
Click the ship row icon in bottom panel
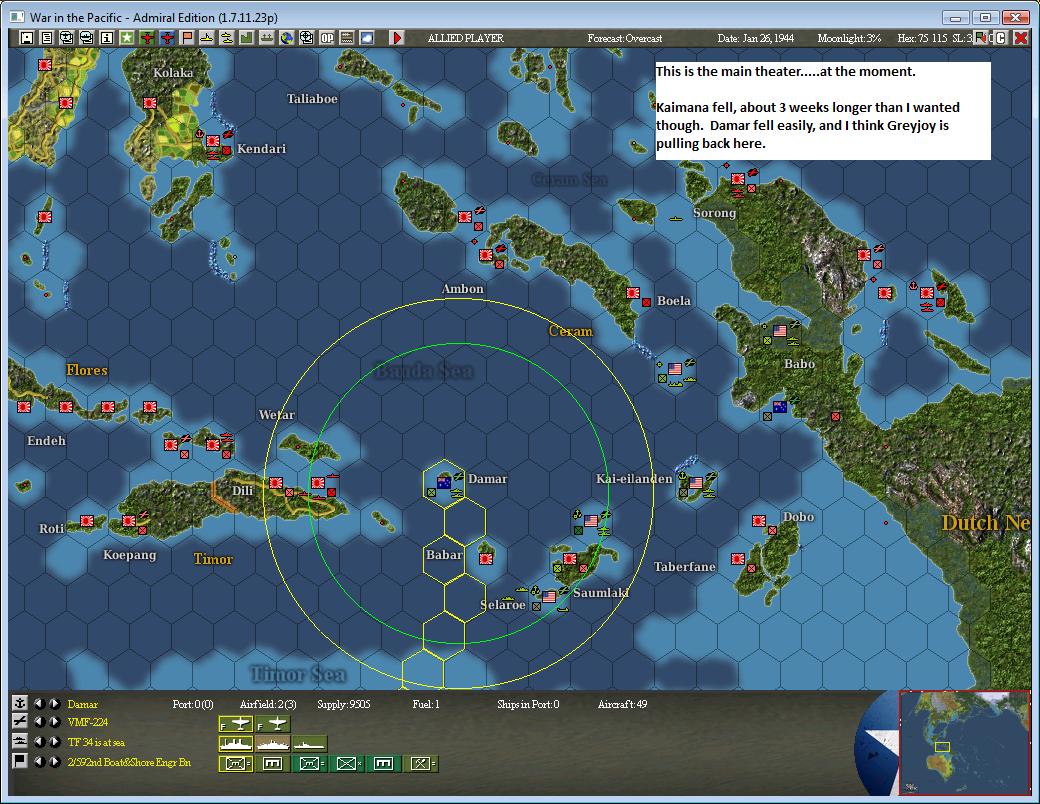[20, 741]
